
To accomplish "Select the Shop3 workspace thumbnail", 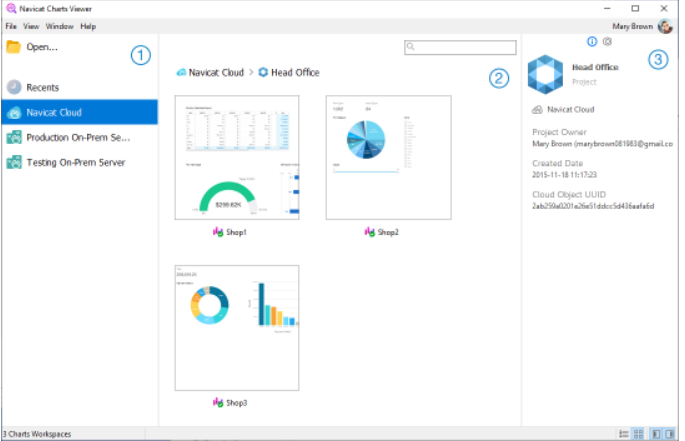I will point(237,328).
